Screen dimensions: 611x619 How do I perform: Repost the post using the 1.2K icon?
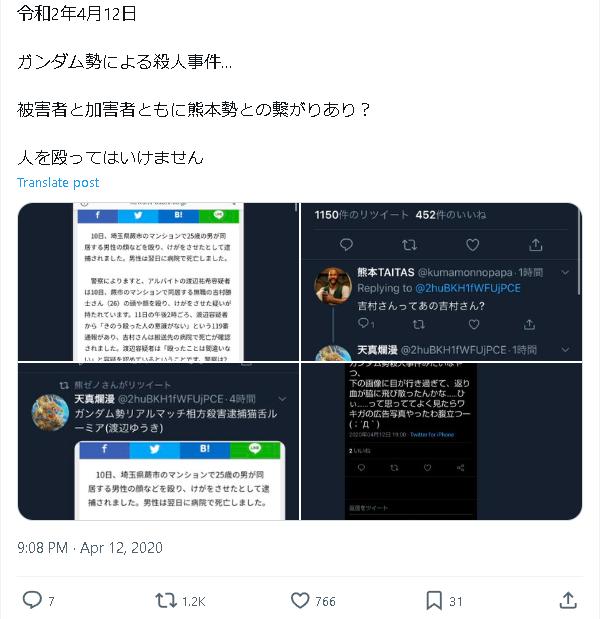pos(166,601)
